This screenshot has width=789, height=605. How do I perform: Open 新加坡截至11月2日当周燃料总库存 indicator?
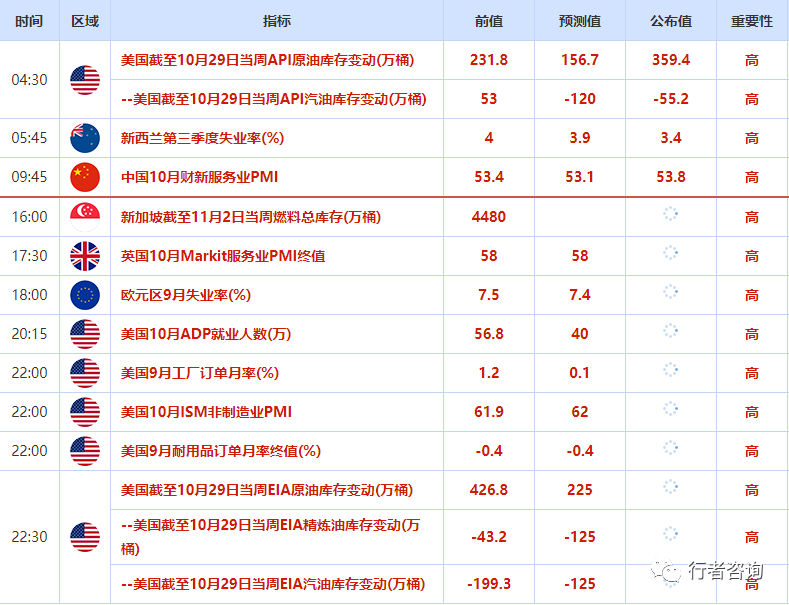(x=251, y=217)
